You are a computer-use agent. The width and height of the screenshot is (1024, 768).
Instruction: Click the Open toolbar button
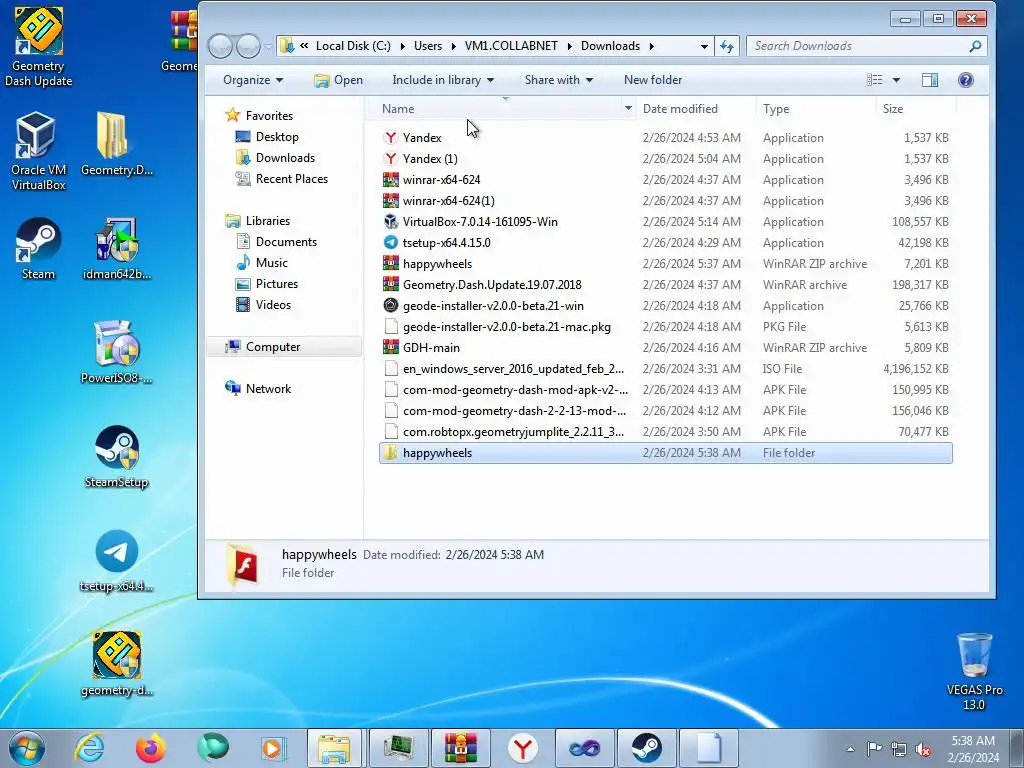pos(338,80)
